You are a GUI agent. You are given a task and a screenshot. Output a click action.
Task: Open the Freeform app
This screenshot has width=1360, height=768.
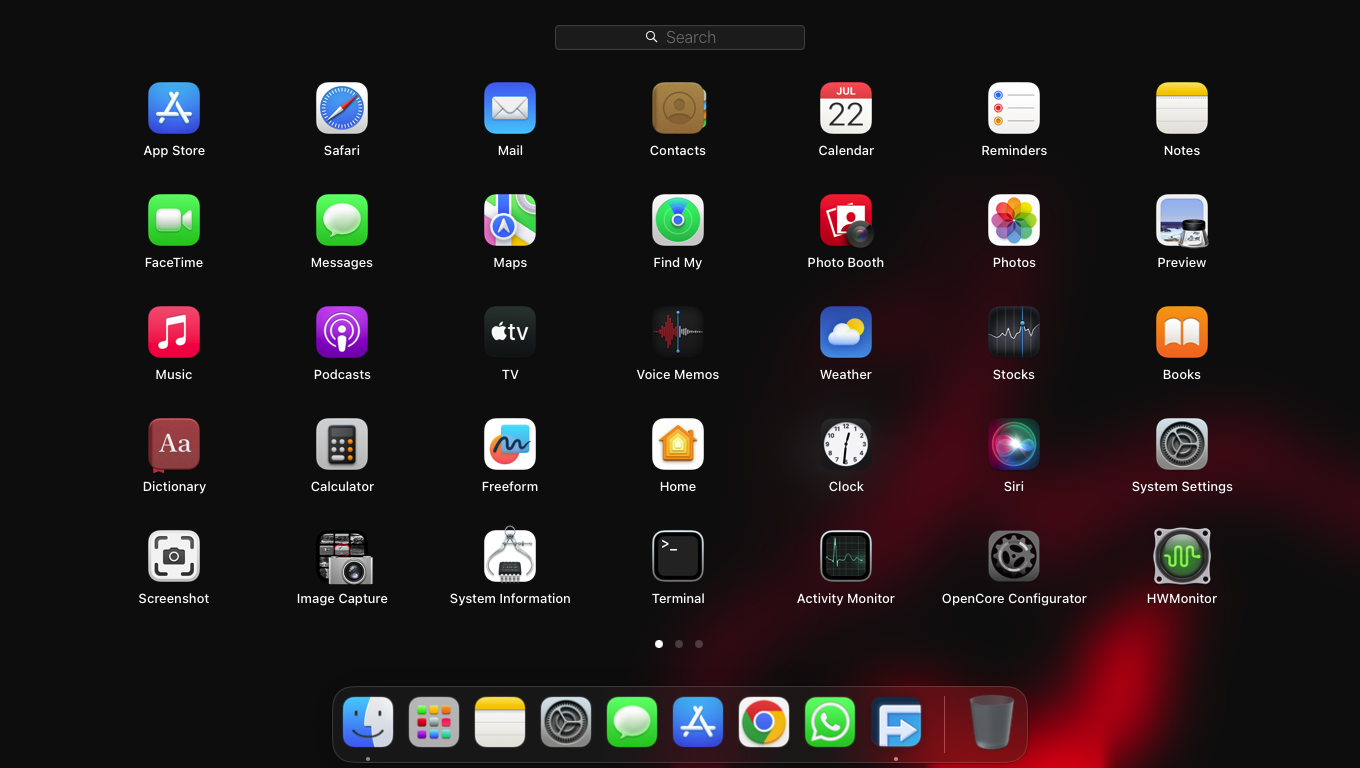click(510, 444)
